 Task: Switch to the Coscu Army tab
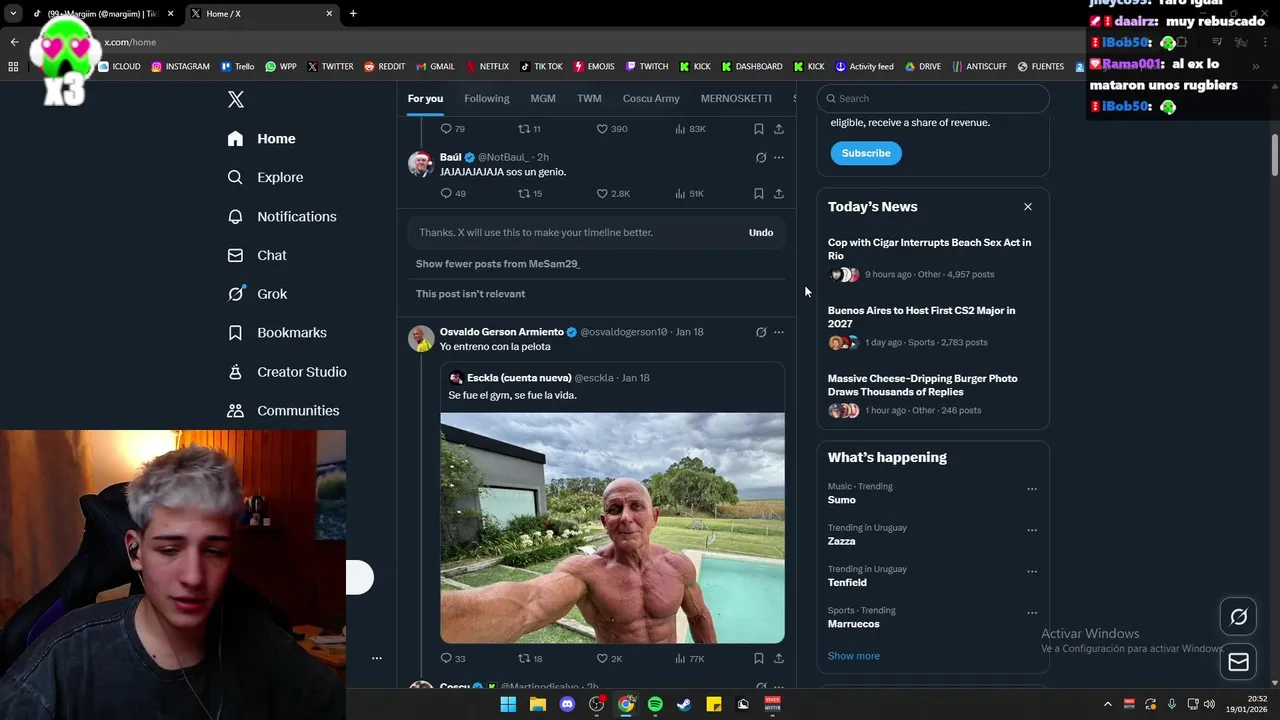point(651,98)
